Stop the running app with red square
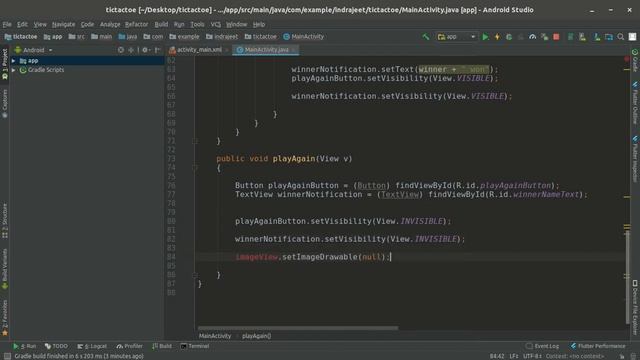The width and height of the screenshot is (640, 360). coord(556,37)
